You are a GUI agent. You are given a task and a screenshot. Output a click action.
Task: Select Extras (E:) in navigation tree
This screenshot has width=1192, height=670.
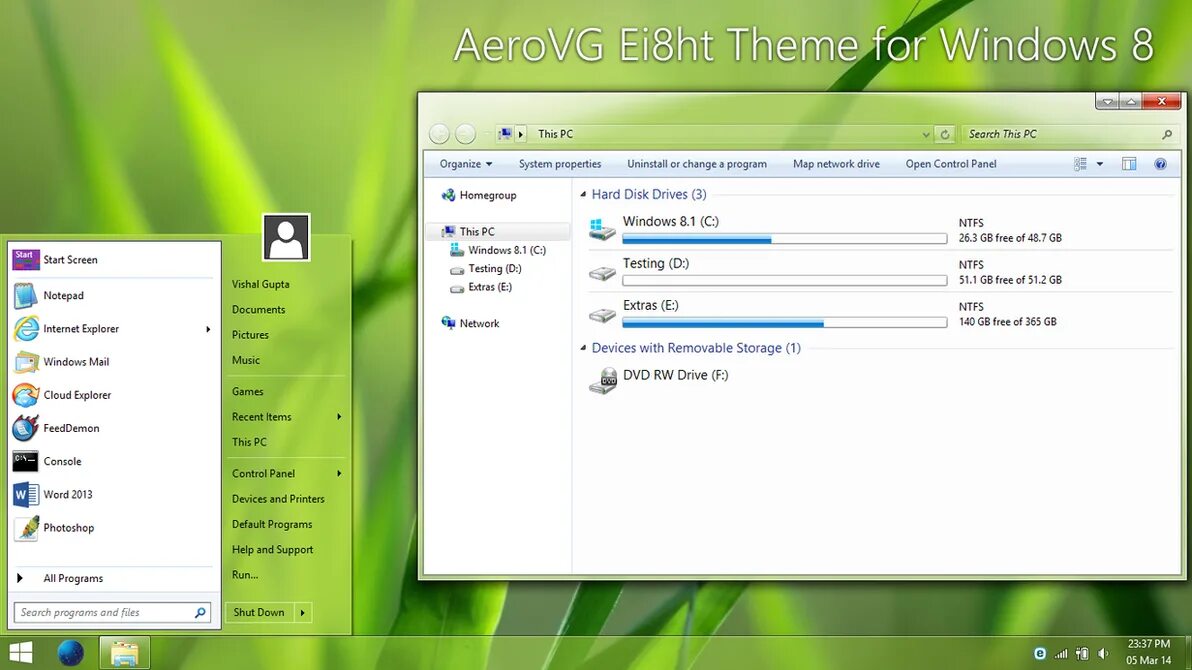481,287
